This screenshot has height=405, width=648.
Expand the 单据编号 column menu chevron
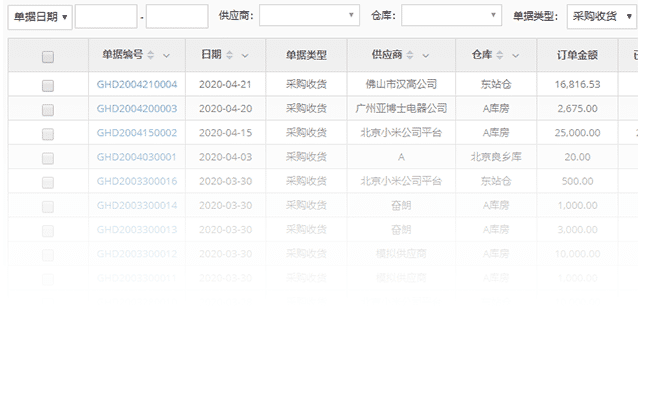(x=166, y=55)
